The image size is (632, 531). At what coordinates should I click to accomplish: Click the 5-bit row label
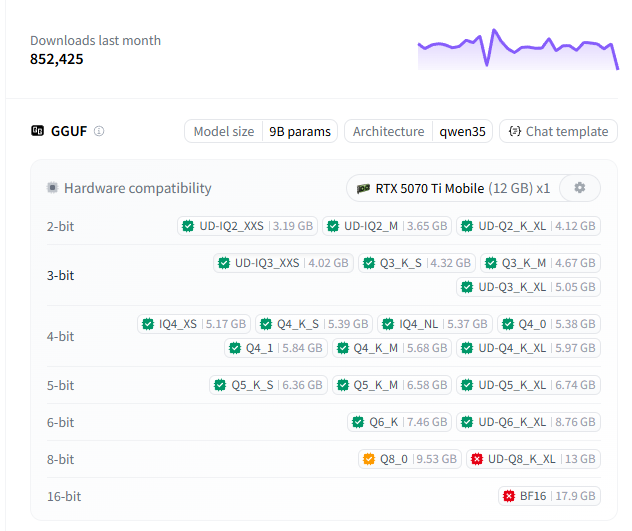tap(60, 385)
